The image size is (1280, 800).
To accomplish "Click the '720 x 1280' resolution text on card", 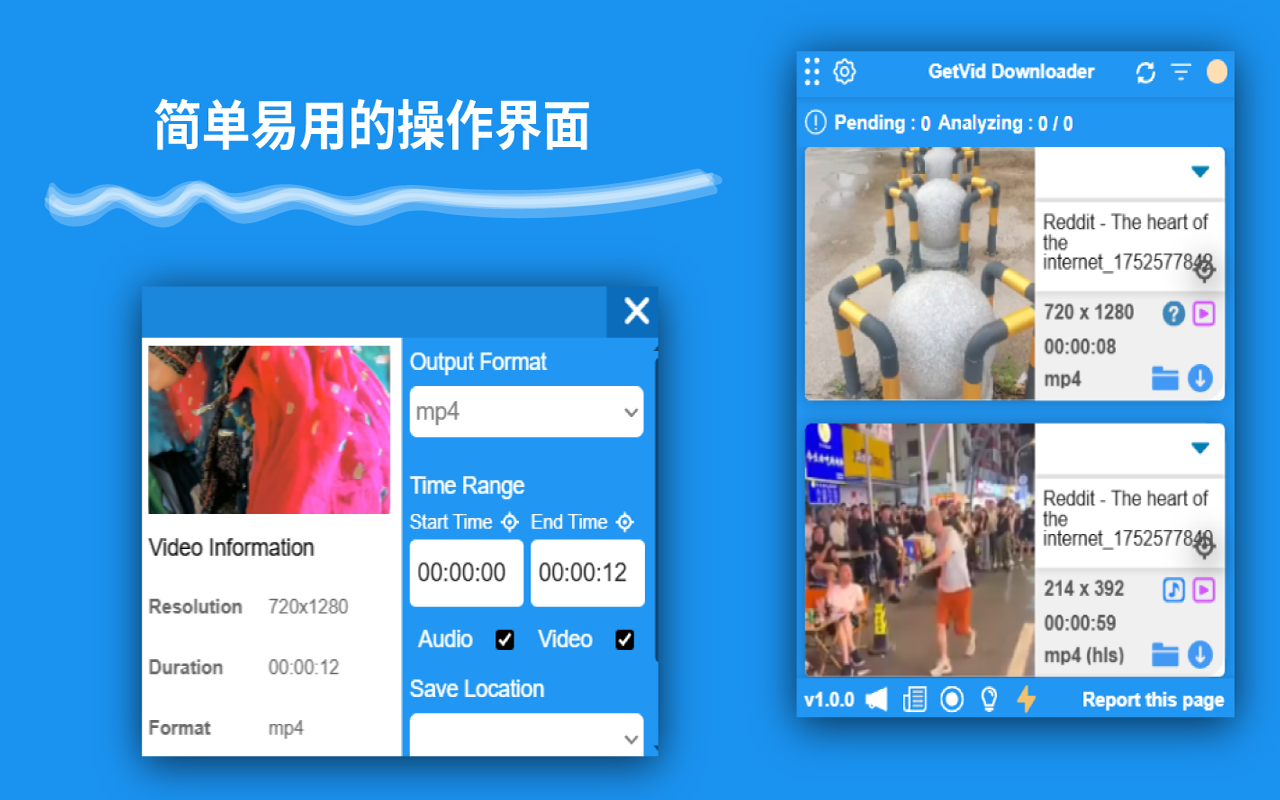I will (x=1089, y=312).
